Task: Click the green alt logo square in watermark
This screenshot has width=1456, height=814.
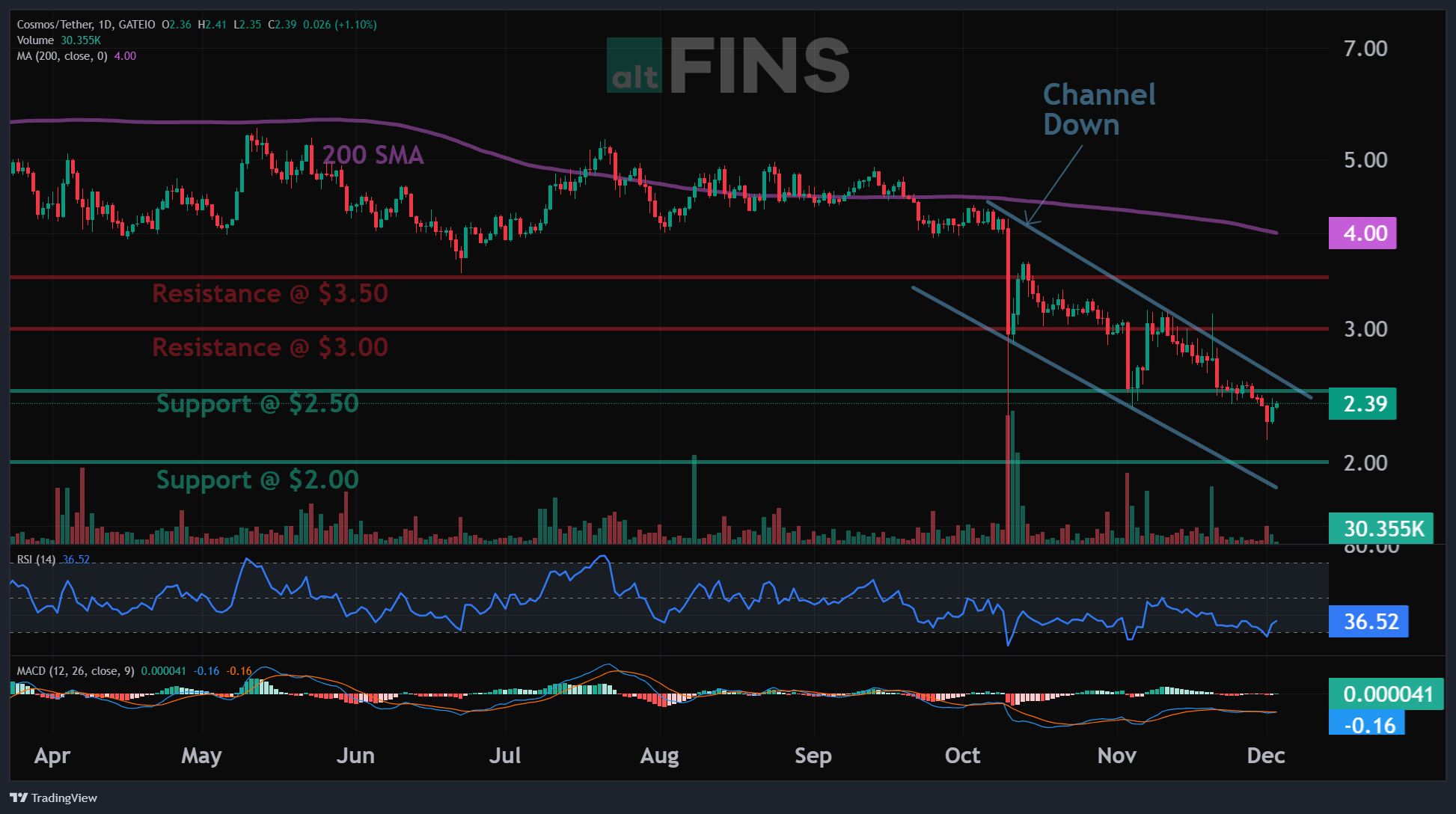Action: coord(634,65)
